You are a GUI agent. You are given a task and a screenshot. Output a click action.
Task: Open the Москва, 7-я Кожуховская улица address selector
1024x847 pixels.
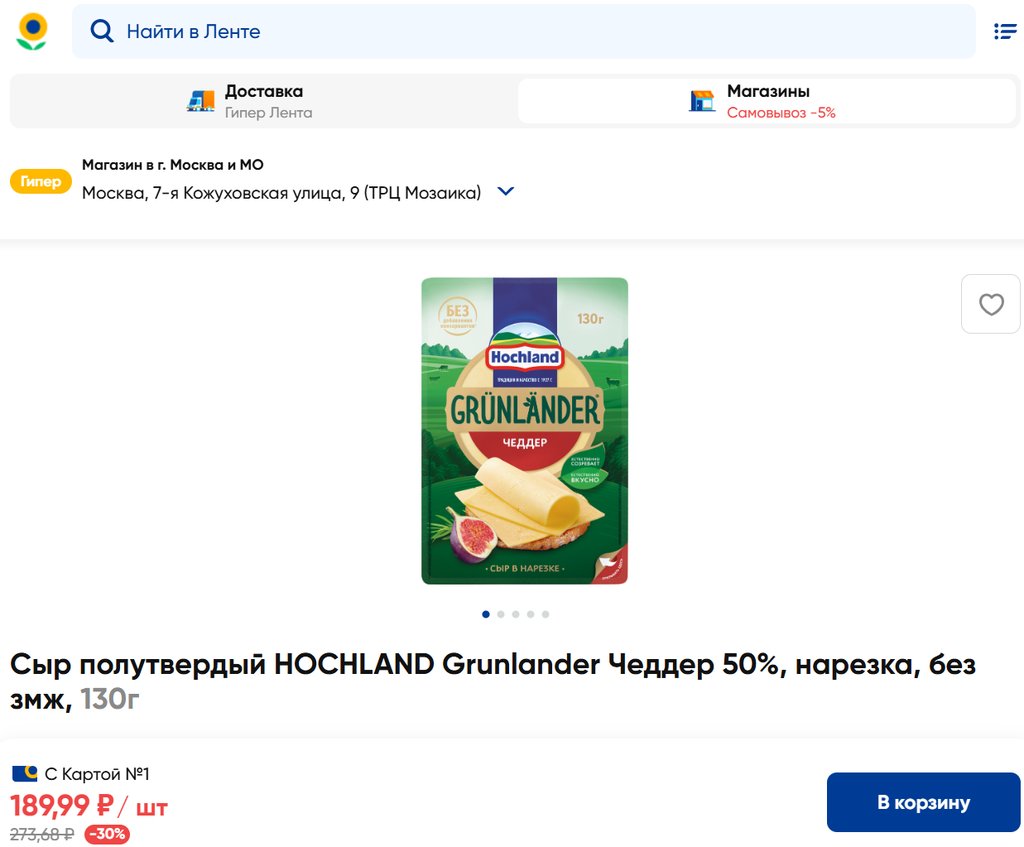[x=281, y=193]
